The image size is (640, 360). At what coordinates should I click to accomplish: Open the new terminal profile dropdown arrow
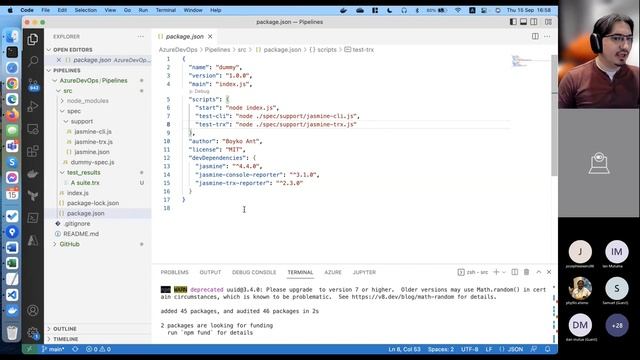pos(504,272)
